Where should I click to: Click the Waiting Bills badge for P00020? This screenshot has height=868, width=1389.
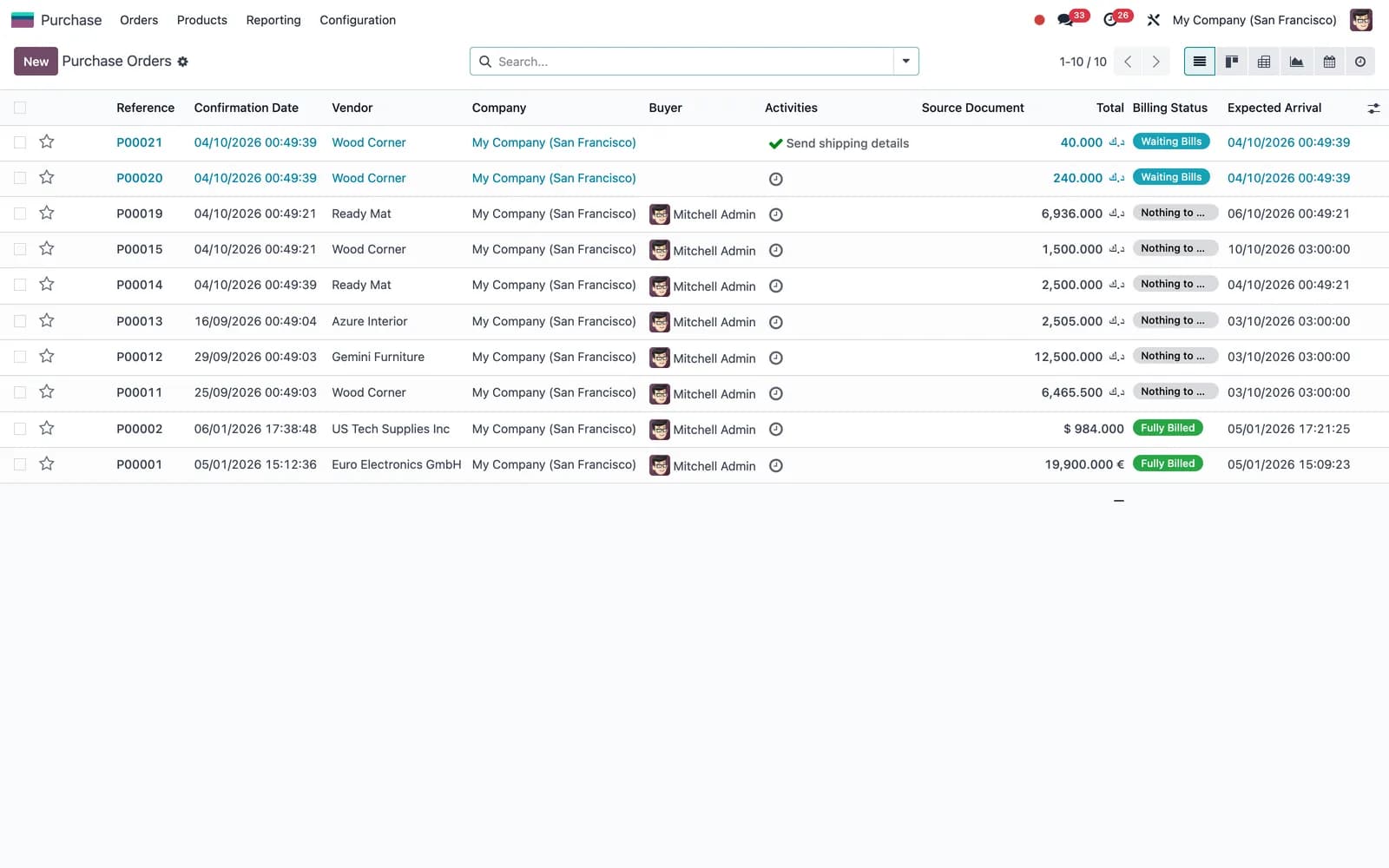coord(1171,177)
